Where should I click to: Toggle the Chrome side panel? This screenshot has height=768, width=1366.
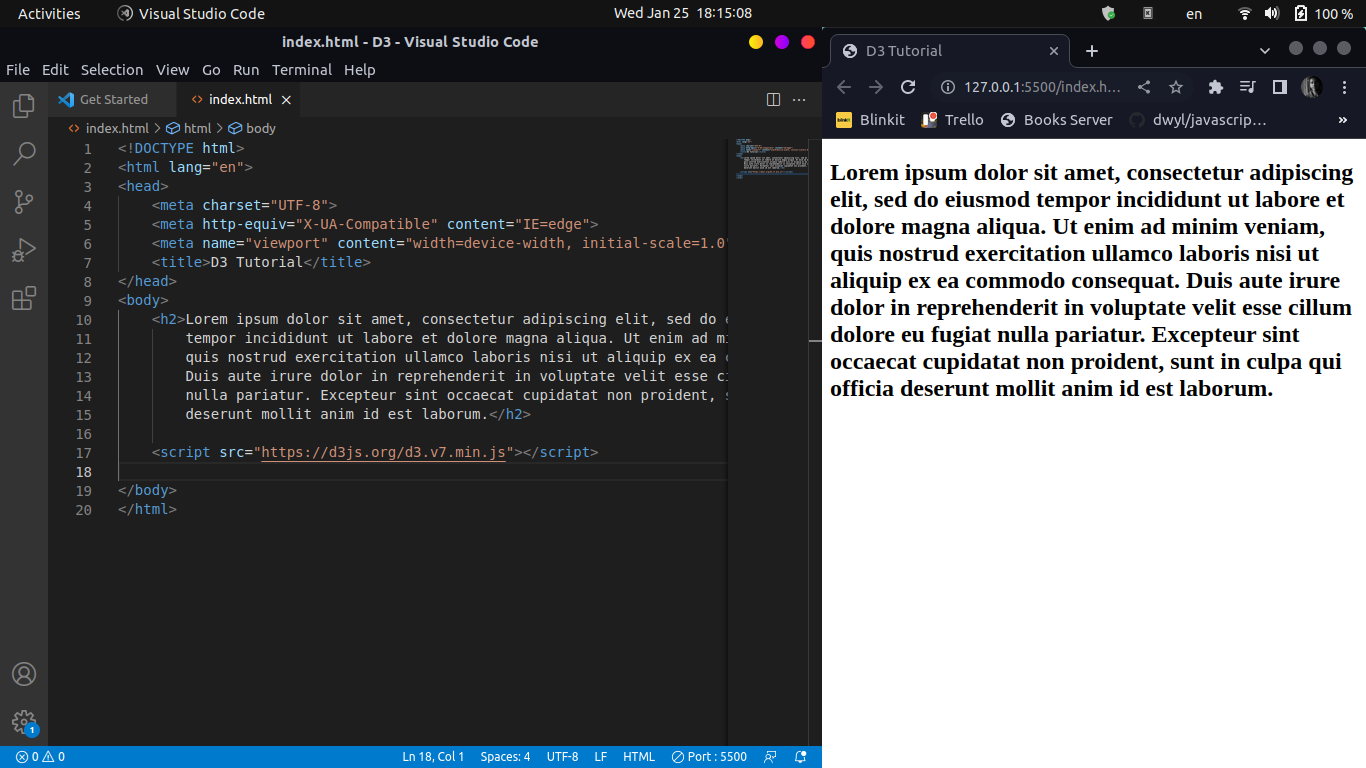coord(1279,87)
